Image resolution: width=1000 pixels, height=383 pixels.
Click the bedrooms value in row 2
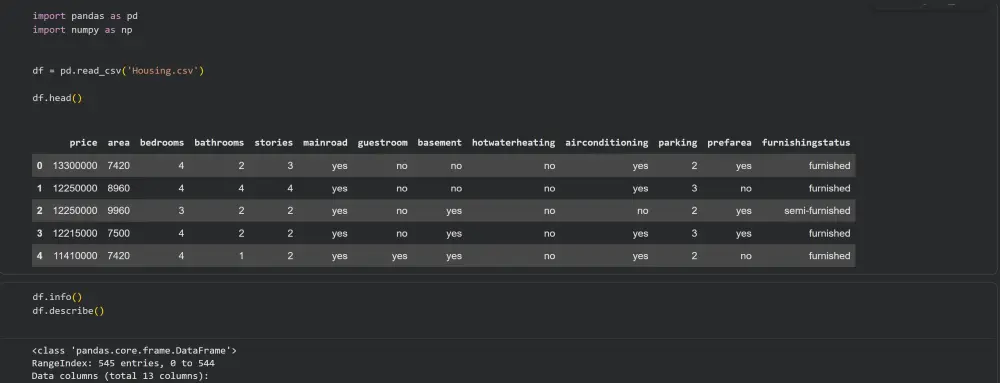coord(181,210)
